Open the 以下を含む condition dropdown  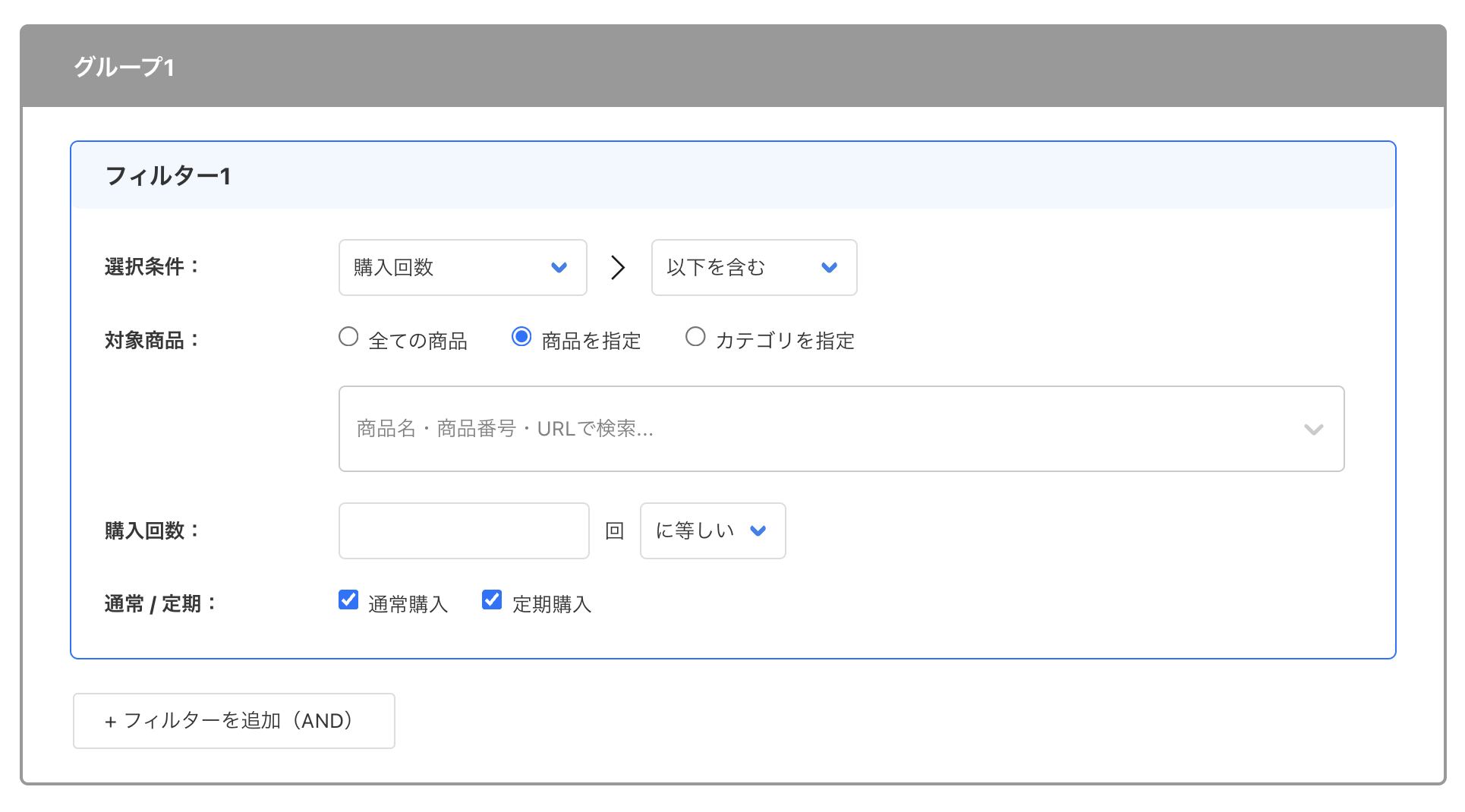click(x=754, y=267)
